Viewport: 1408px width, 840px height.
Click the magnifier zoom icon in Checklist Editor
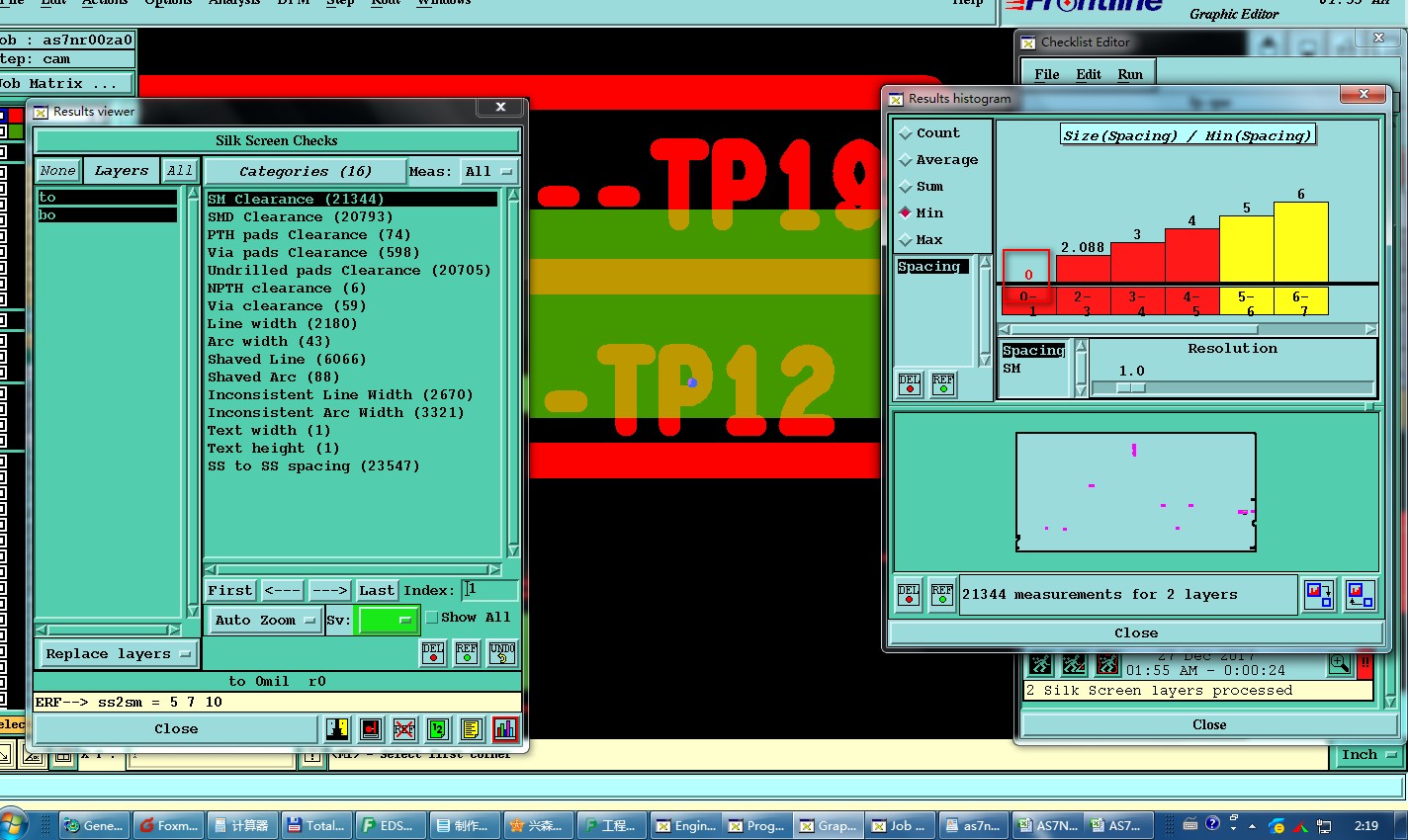[x=1340, y=664]
